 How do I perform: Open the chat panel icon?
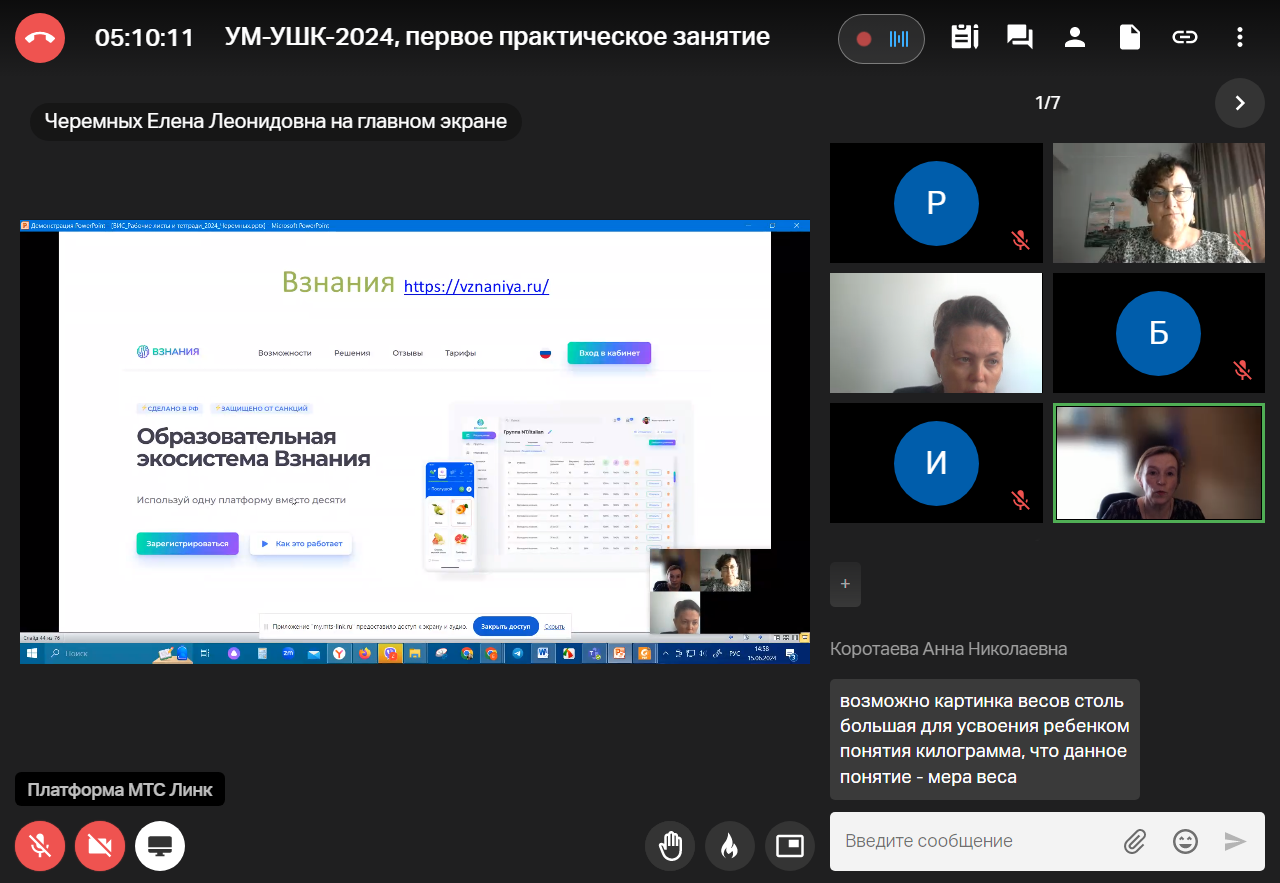coord(1019,38)
